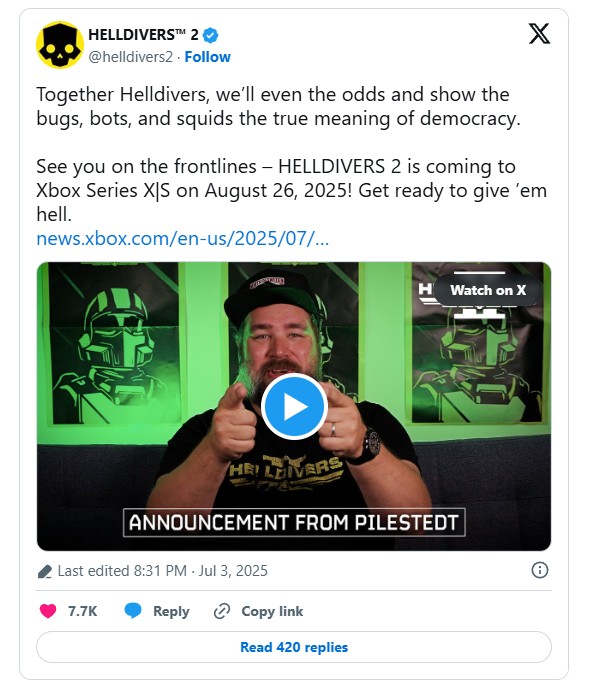Click the Reply label
Image resolution: width=590 pixels, height=695 pixels.
click(171, 611)
